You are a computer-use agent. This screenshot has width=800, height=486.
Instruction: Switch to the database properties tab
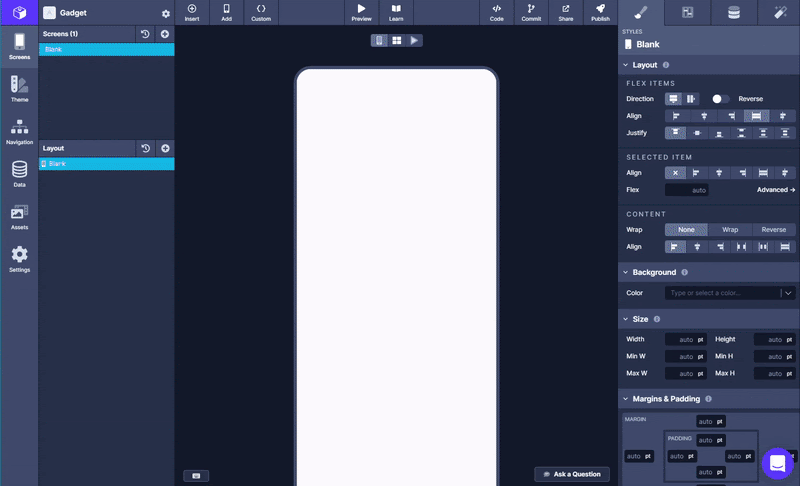click(734, 12)
